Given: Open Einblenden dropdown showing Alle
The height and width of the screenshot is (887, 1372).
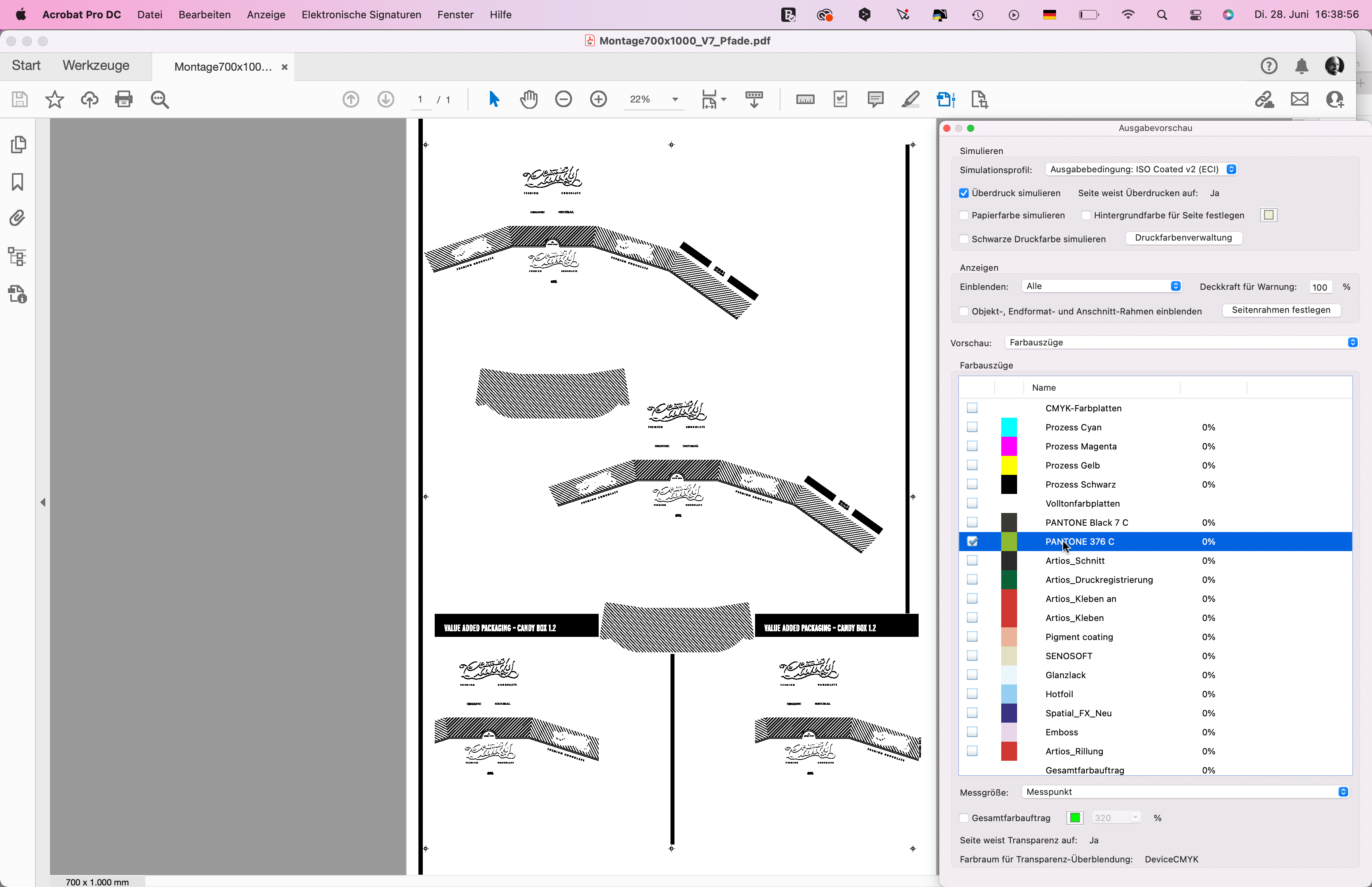Looking at the screenshot, I should click(x=1101, y=286).
